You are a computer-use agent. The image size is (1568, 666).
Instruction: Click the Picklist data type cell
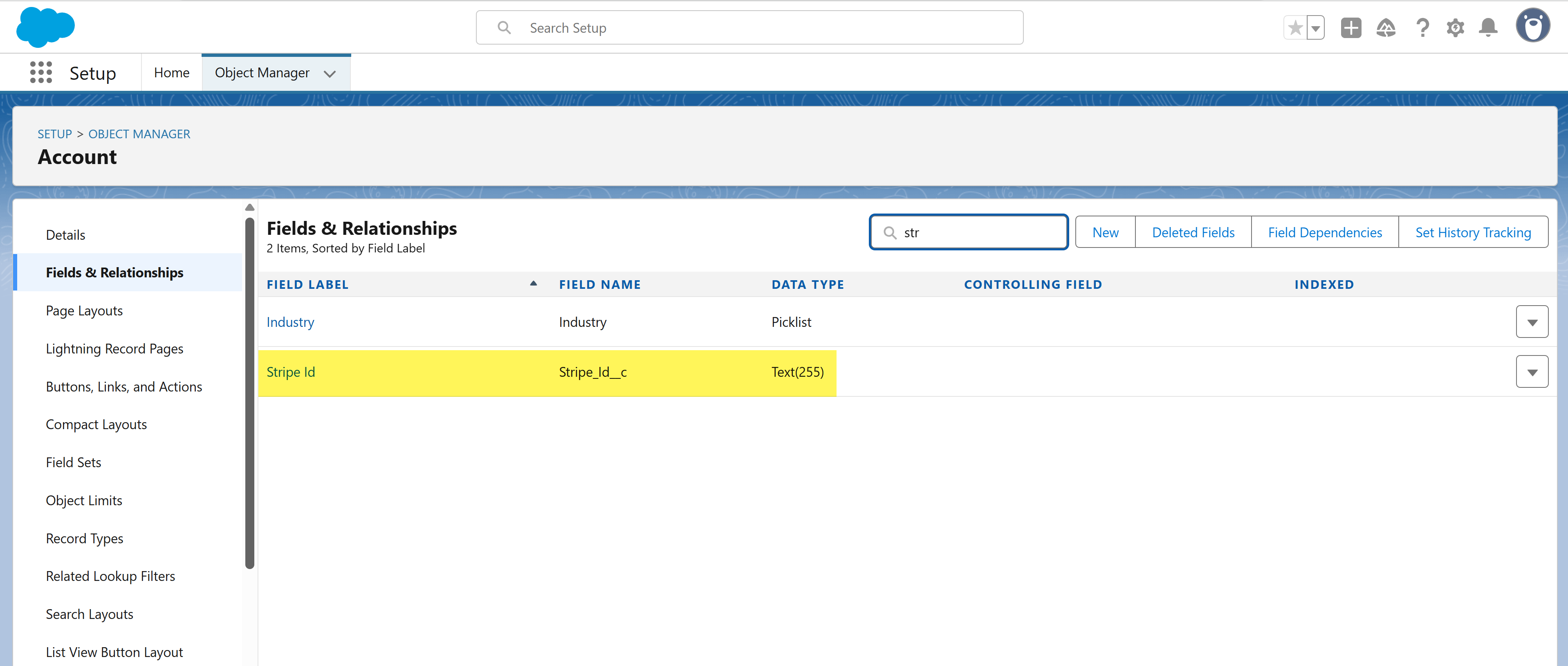pyautogui.click(x=791, y=322)
